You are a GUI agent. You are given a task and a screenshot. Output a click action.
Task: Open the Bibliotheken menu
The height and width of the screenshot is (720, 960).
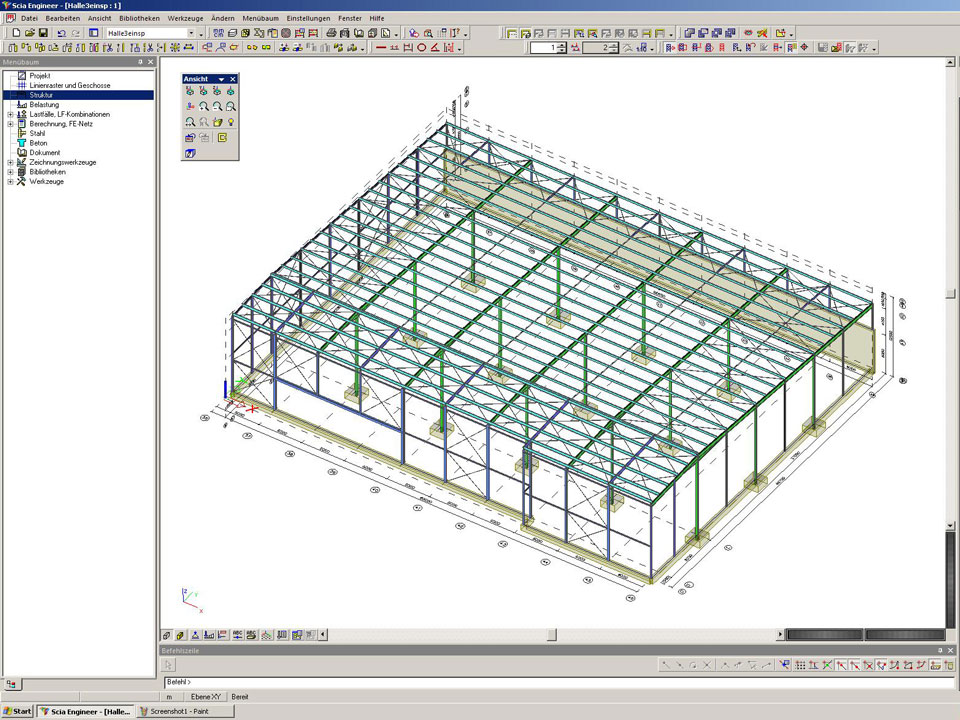coord(139,18)
